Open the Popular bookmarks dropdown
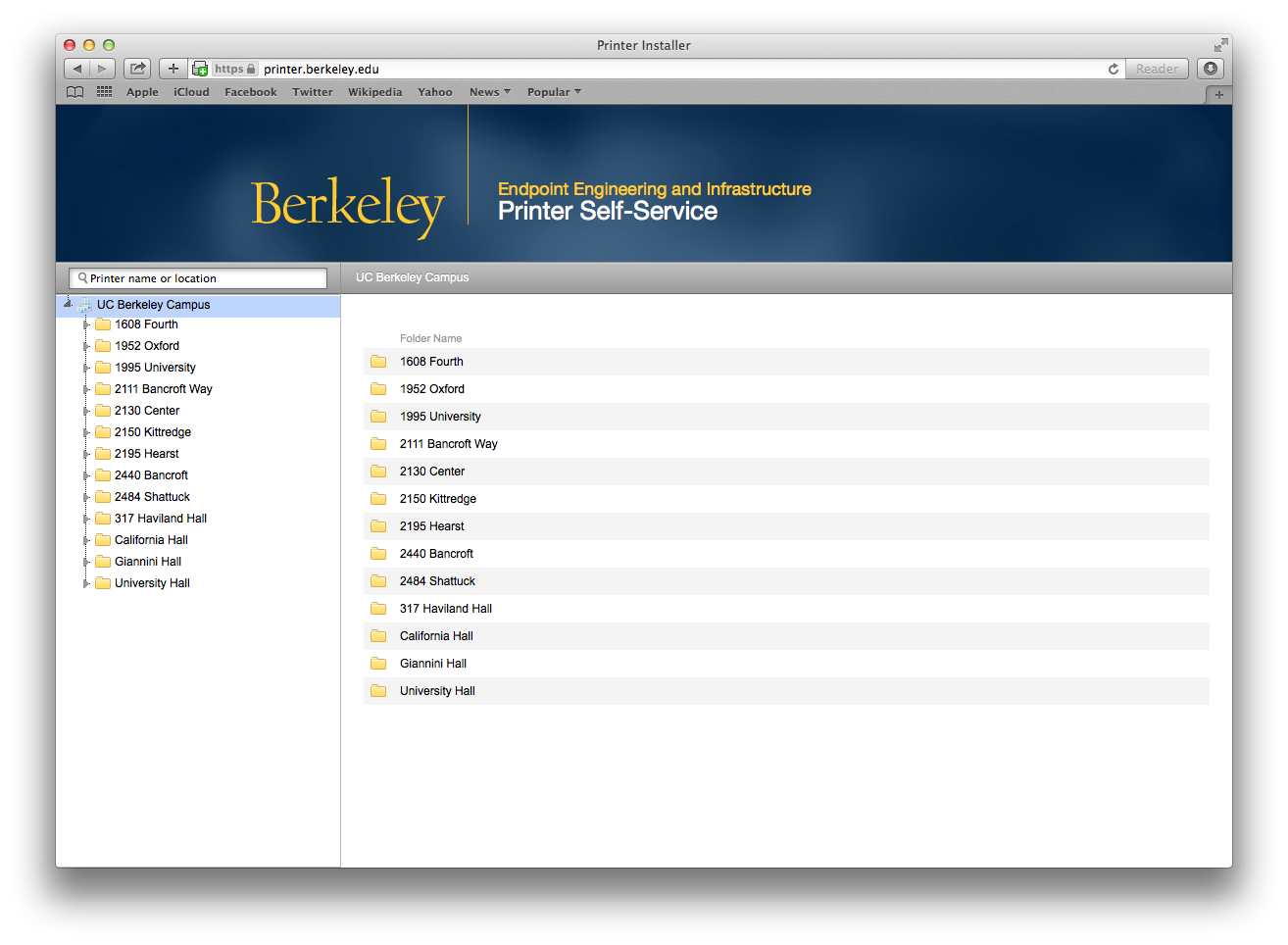This screenshot has width=1288, height=945. coord(554,92)
